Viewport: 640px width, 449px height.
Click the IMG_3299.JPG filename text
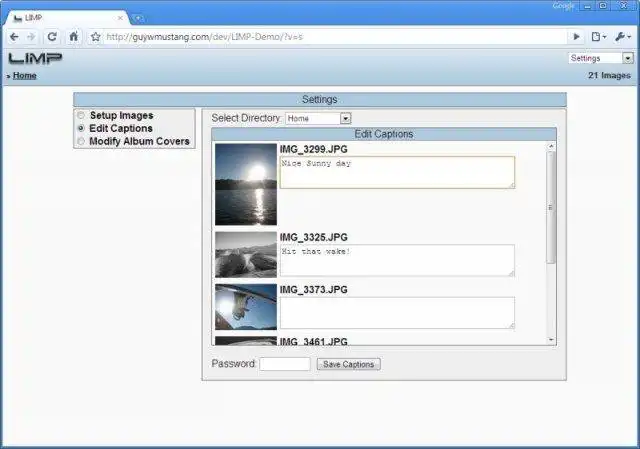313,149
